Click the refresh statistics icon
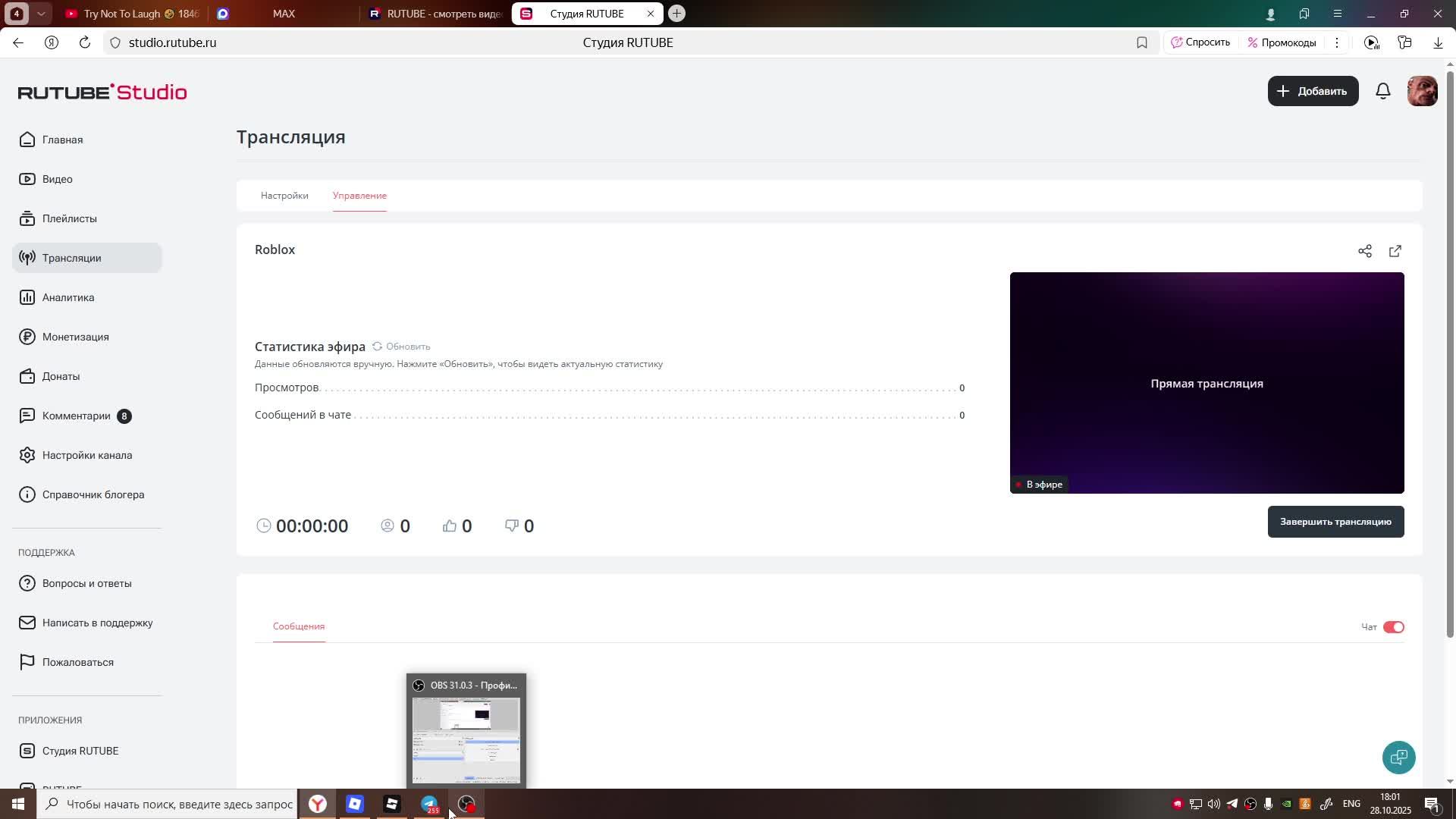 pyautogui.click(x=377, y=347)
